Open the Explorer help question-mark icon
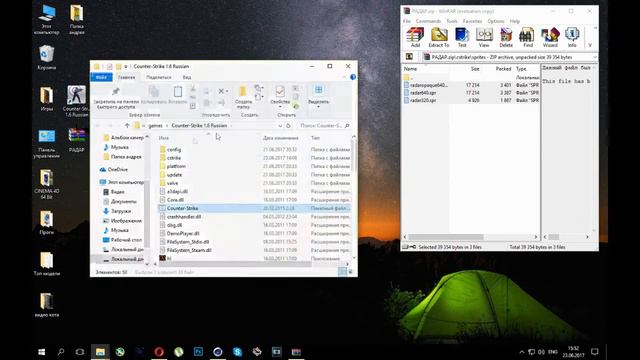The height and width of the screenshot is (360, 640). coord(353,77)
